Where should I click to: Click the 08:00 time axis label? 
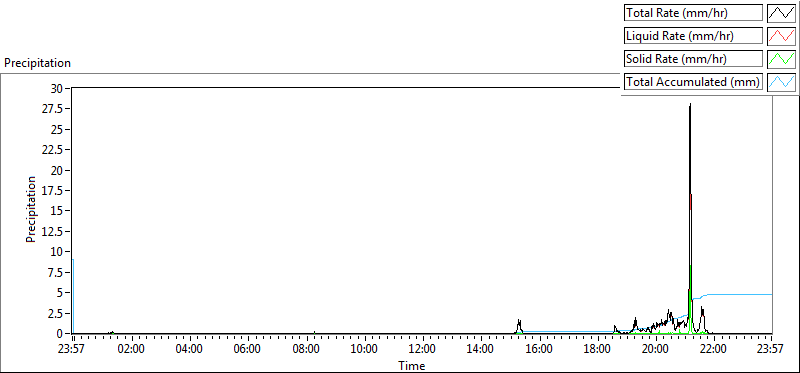click(x=307, y=350)
